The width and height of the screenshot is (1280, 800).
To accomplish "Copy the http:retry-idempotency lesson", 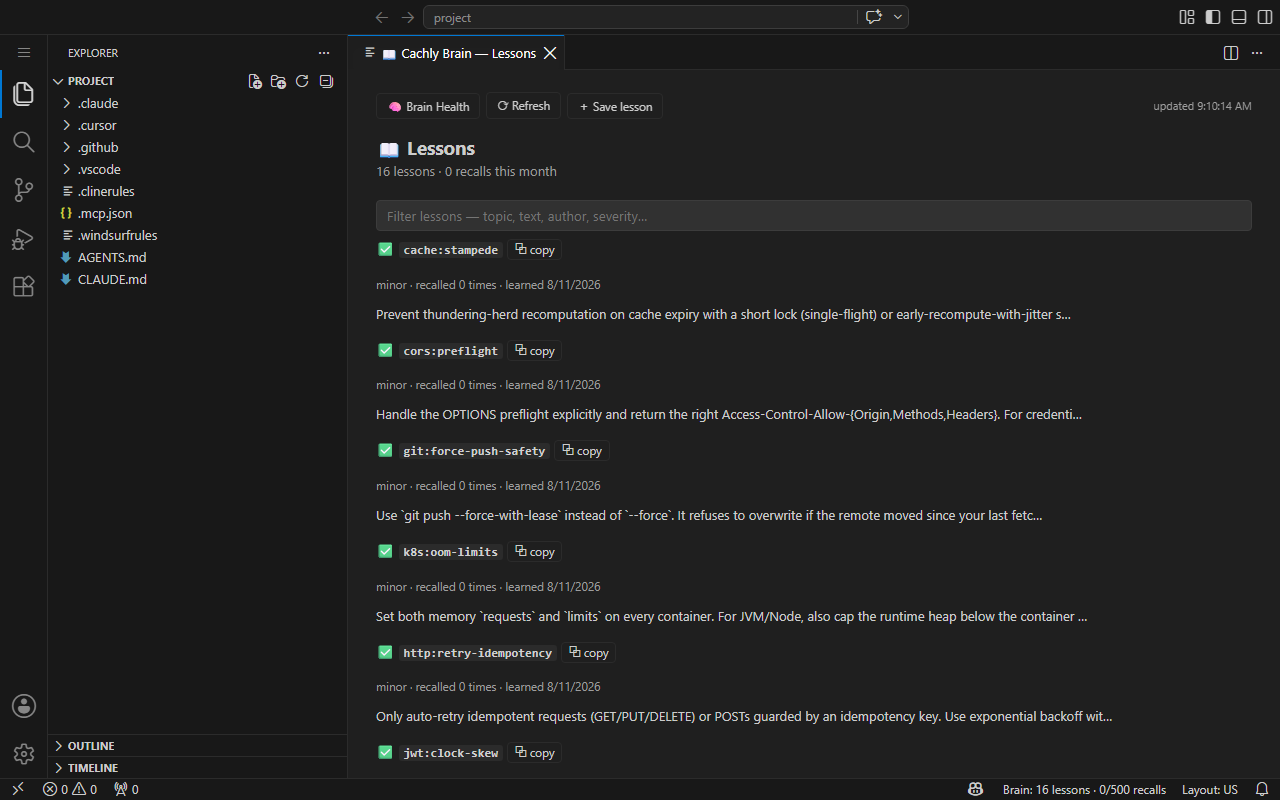I will pos(588,653).
